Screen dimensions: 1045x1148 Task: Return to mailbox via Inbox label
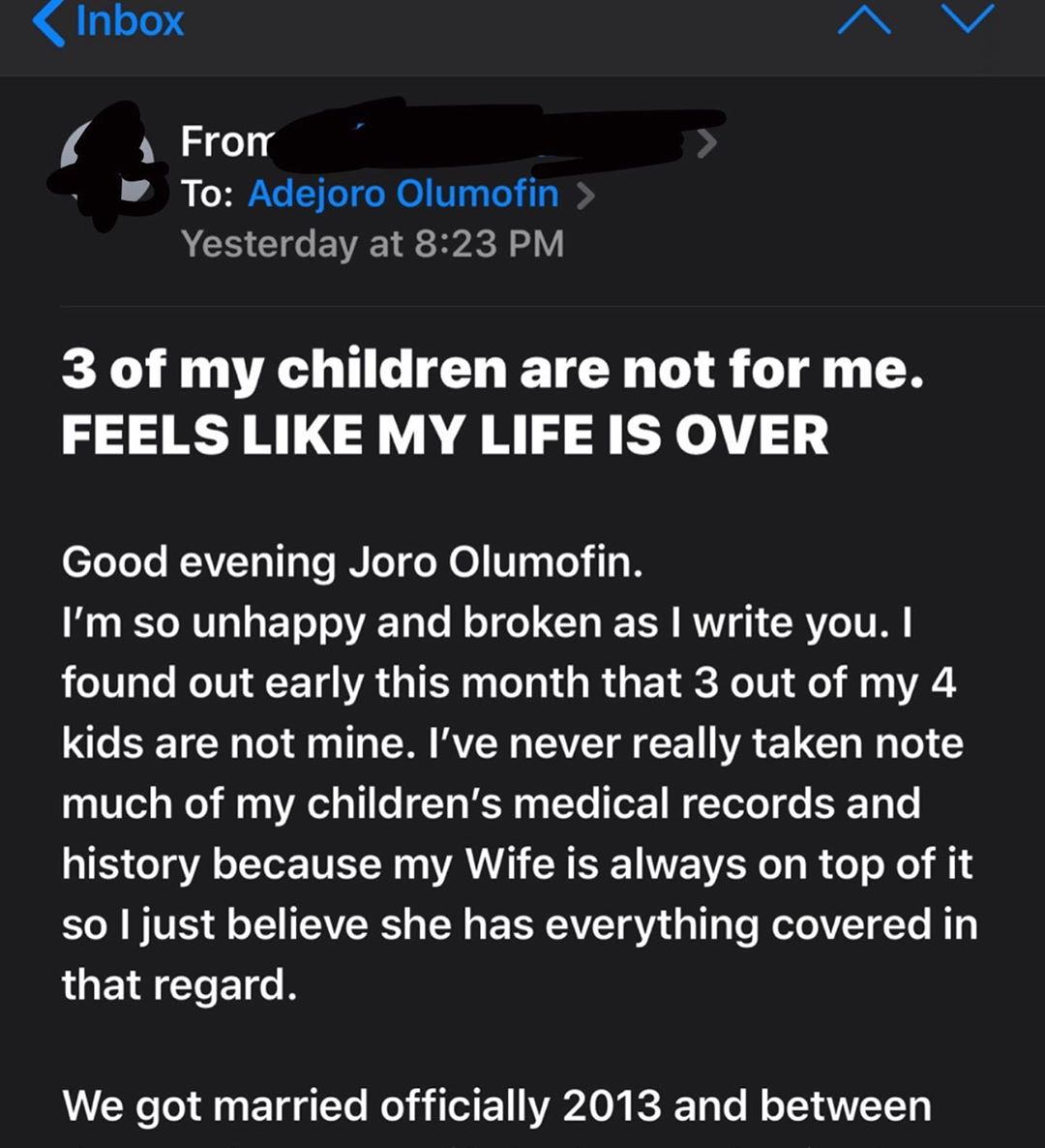[130, 21]
